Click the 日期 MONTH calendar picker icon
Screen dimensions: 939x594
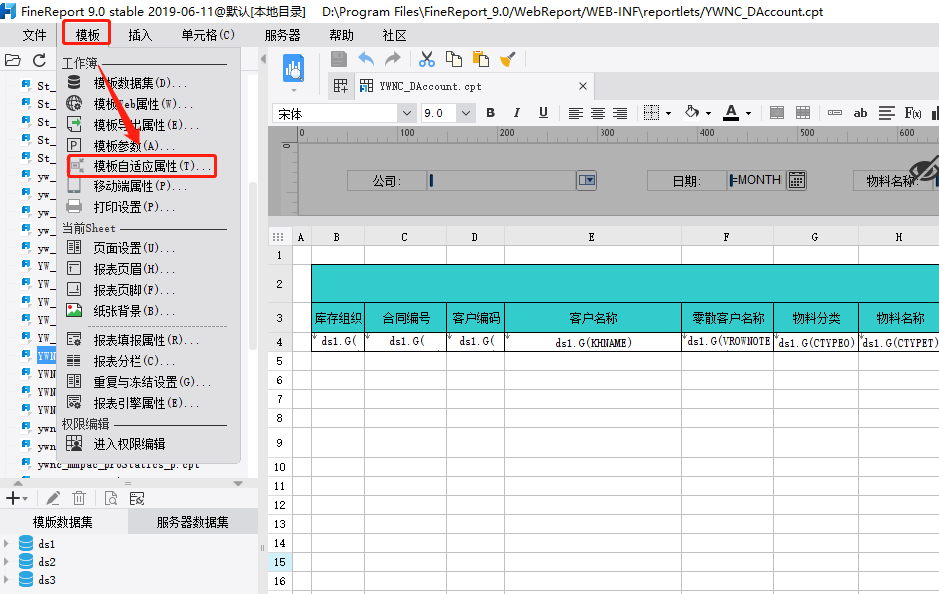tap(796, 179)
